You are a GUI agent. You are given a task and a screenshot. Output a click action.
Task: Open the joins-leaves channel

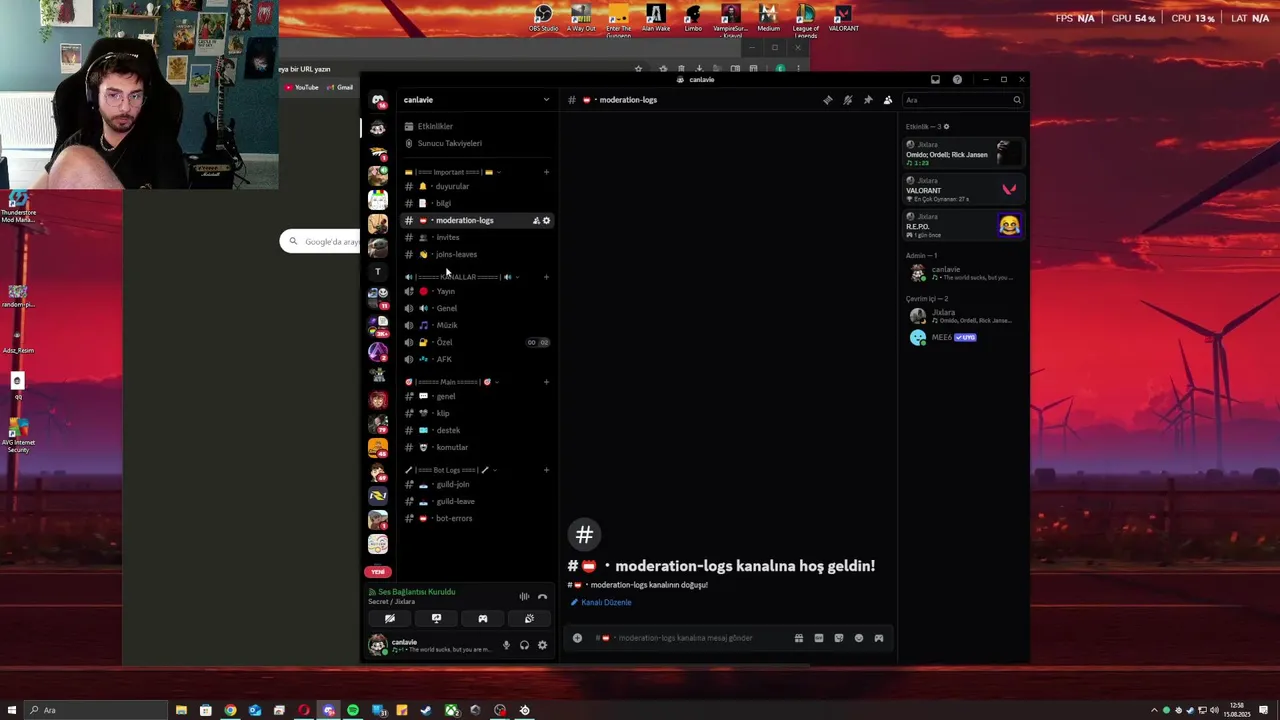[477, 254]
